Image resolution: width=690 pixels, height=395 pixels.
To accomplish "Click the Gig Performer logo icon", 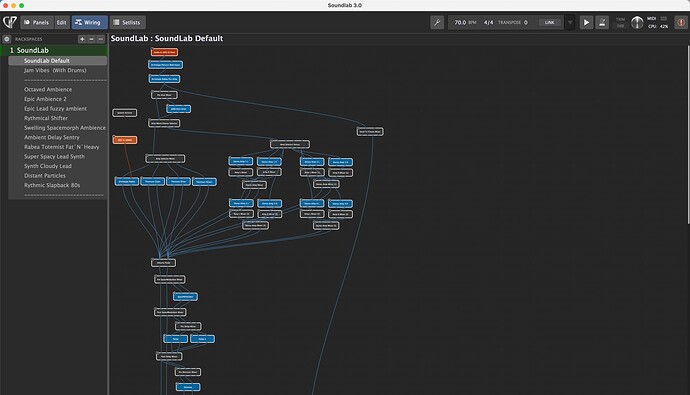I will click(x=10, y=22).
